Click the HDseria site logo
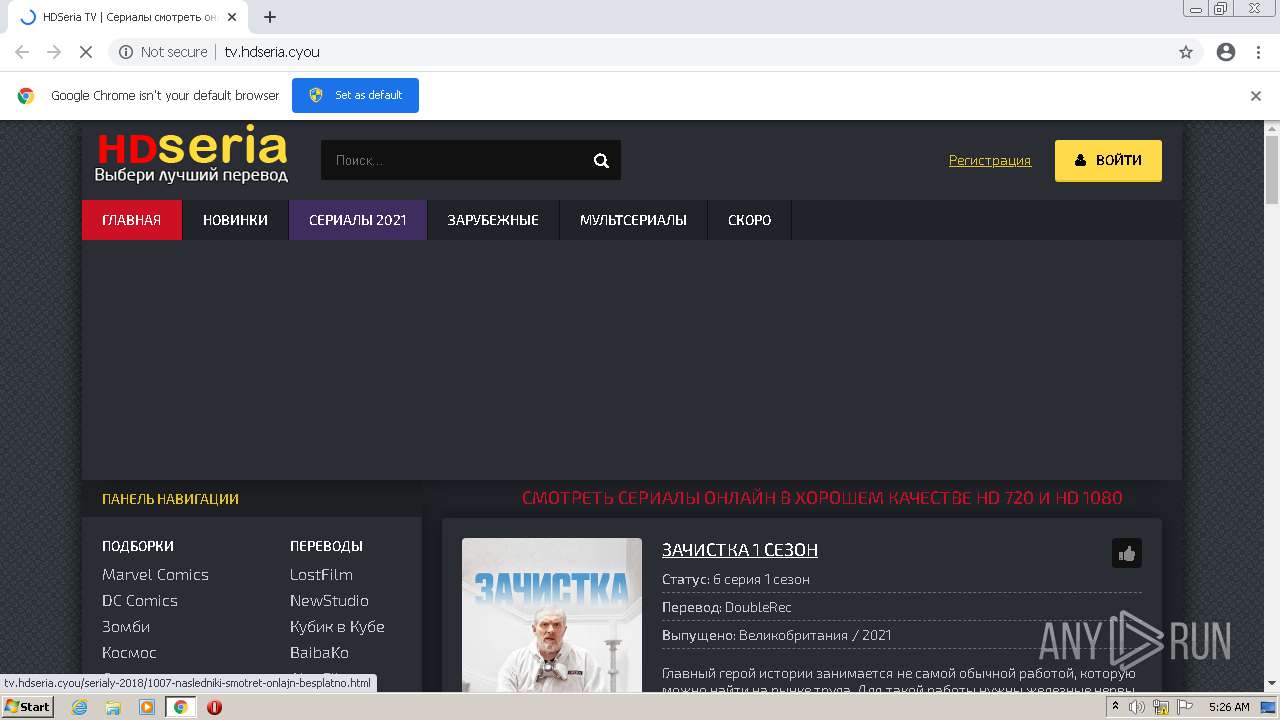The width and height of the screenshot is (1280, 720). 192,155
